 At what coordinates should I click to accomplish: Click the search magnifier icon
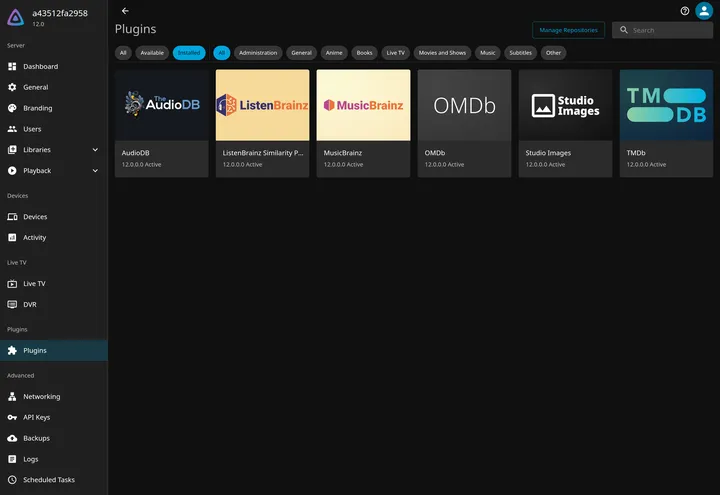(x=624, y=30)
